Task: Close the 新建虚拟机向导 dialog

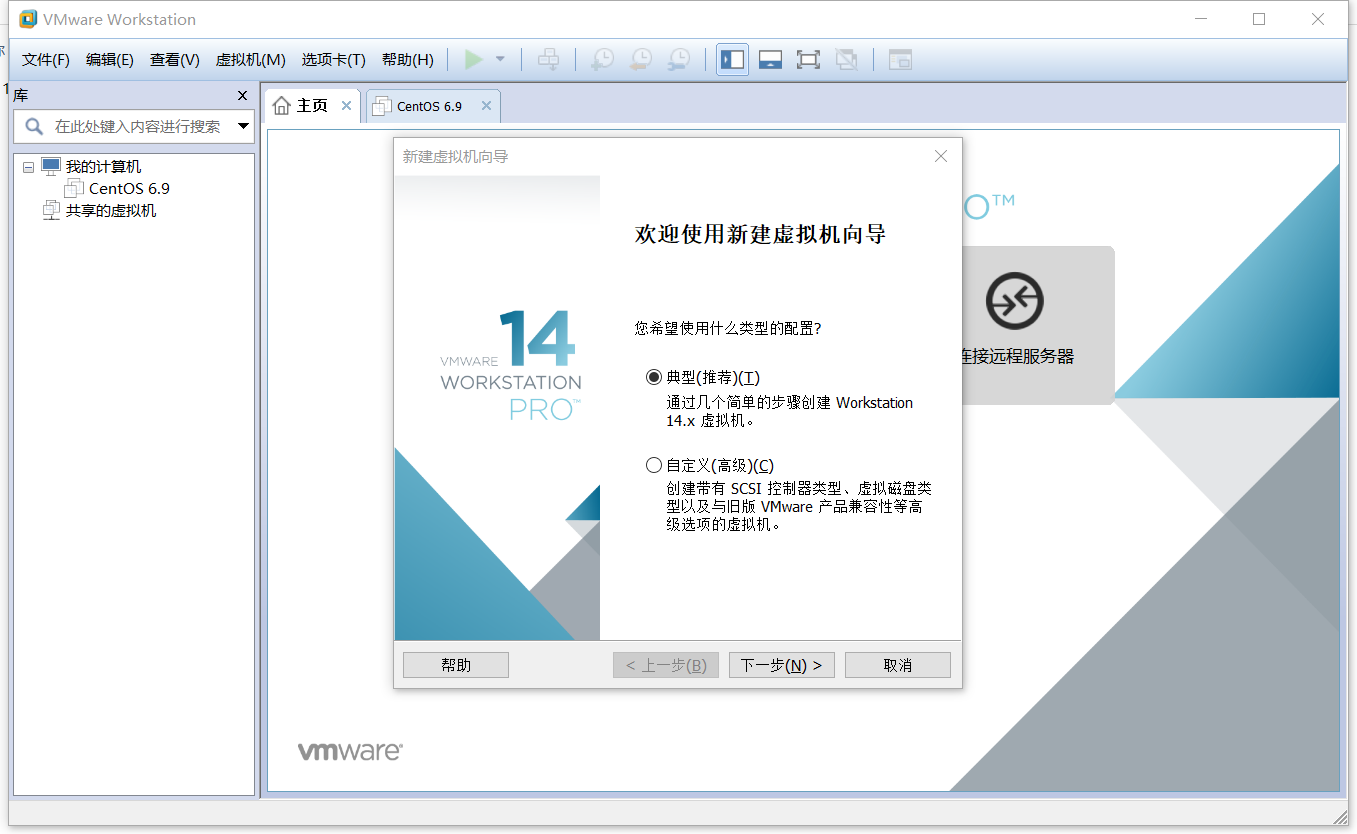Action: 940,156
